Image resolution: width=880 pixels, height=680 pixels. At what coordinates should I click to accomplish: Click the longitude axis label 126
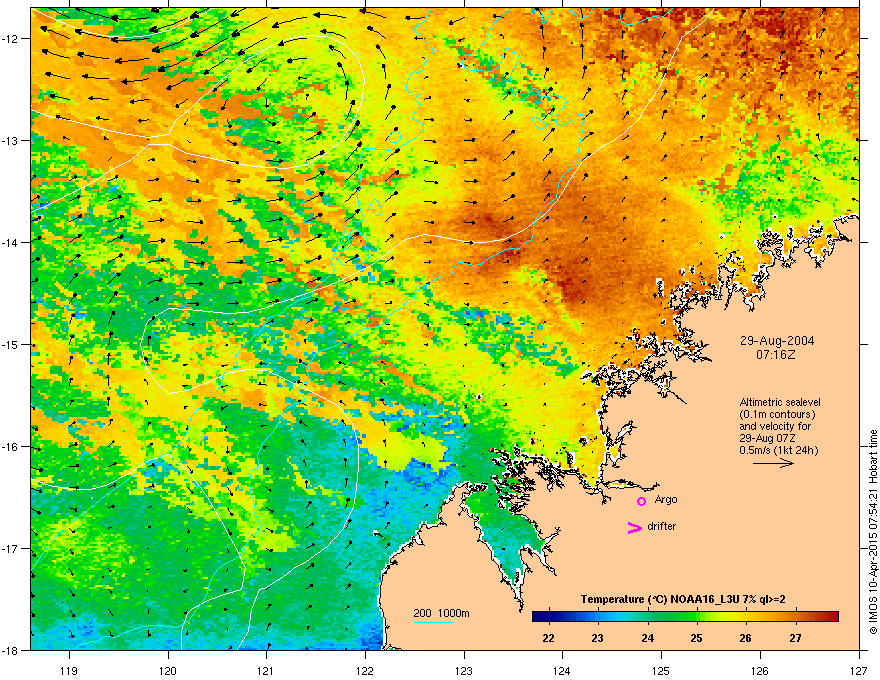tap(760, 671)
